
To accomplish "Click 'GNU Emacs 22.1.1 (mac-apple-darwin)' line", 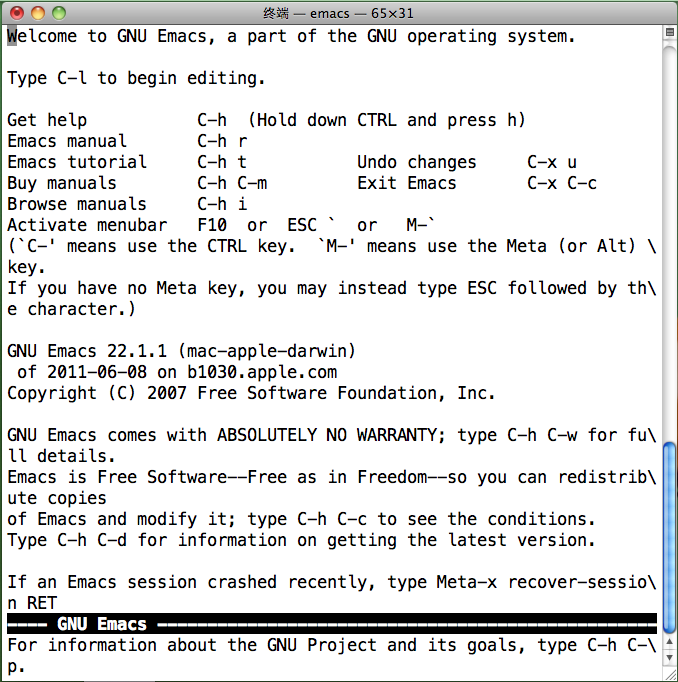I will (x=181, y=351).
